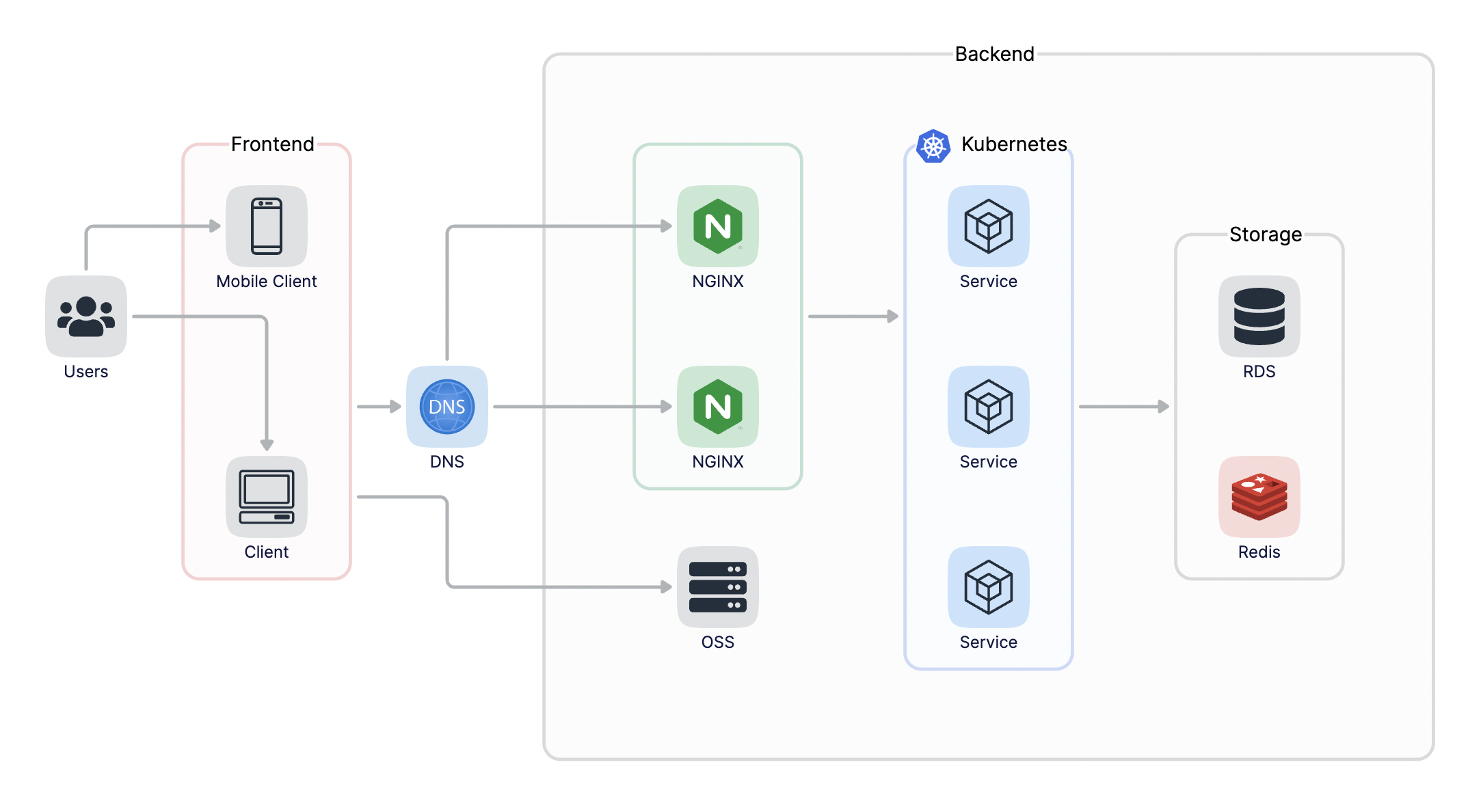
Task: Select the red Redis icon
Action: (1259, 497)
